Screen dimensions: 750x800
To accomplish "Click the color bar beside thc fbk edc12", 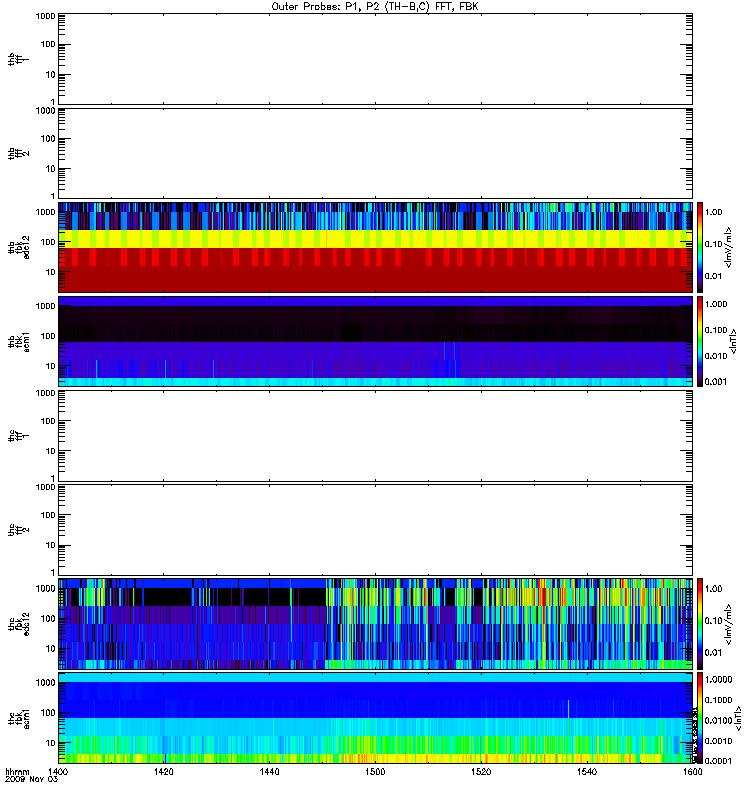I will 700,624.
